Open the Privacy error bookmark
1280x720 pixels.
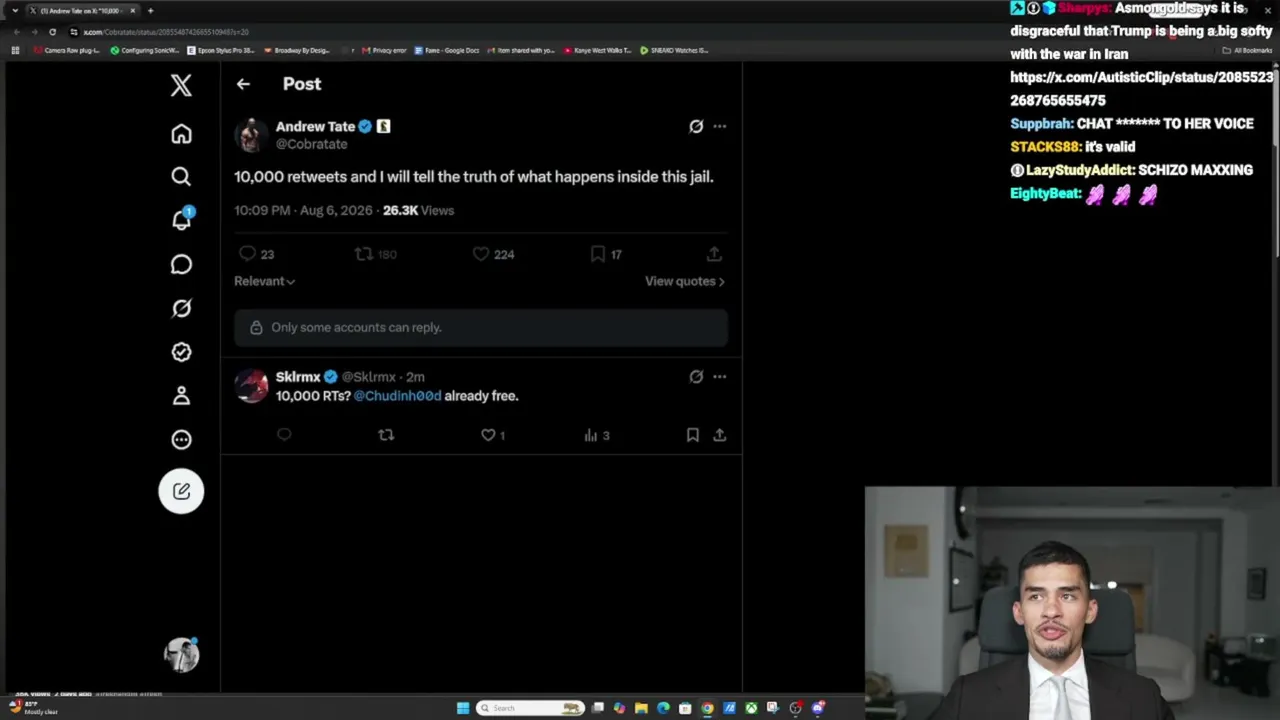tap(384, 50)
